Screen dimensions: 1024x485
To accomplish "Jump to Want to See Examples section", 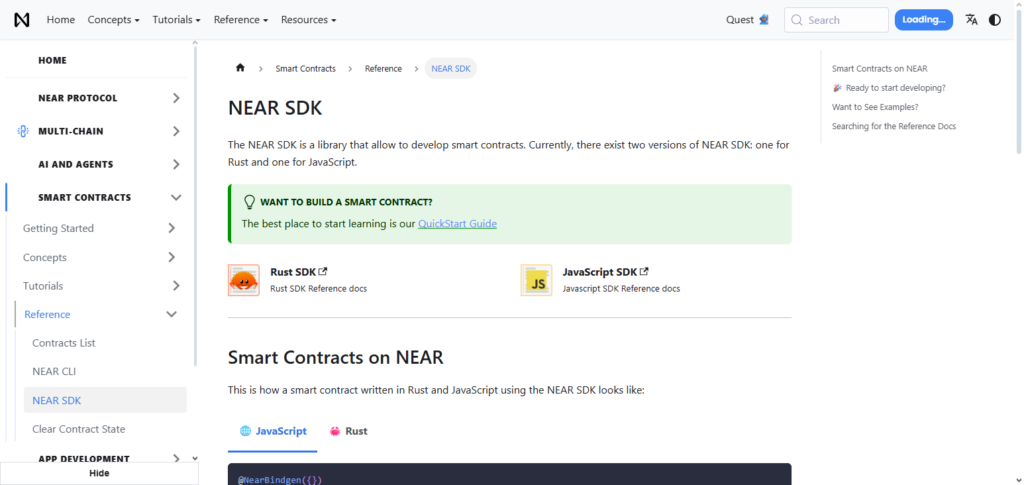I will click(x=875, y=107).
